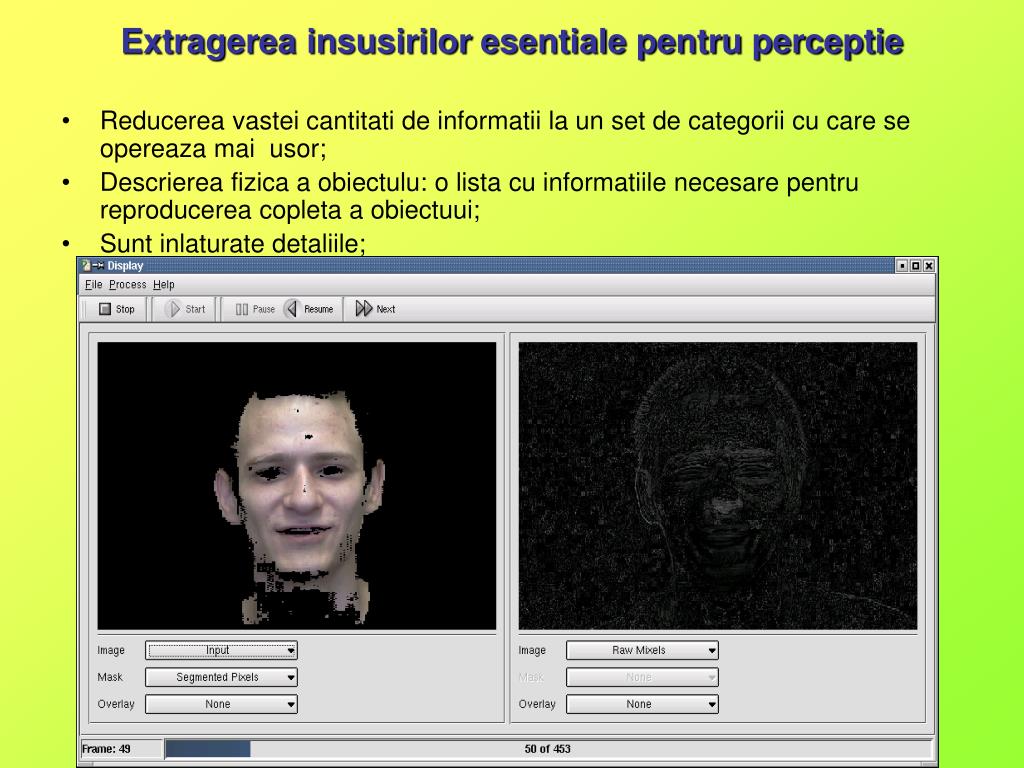Click the segmented face input image
Viewport: 1024px width, 768px height.
[297, 486]
